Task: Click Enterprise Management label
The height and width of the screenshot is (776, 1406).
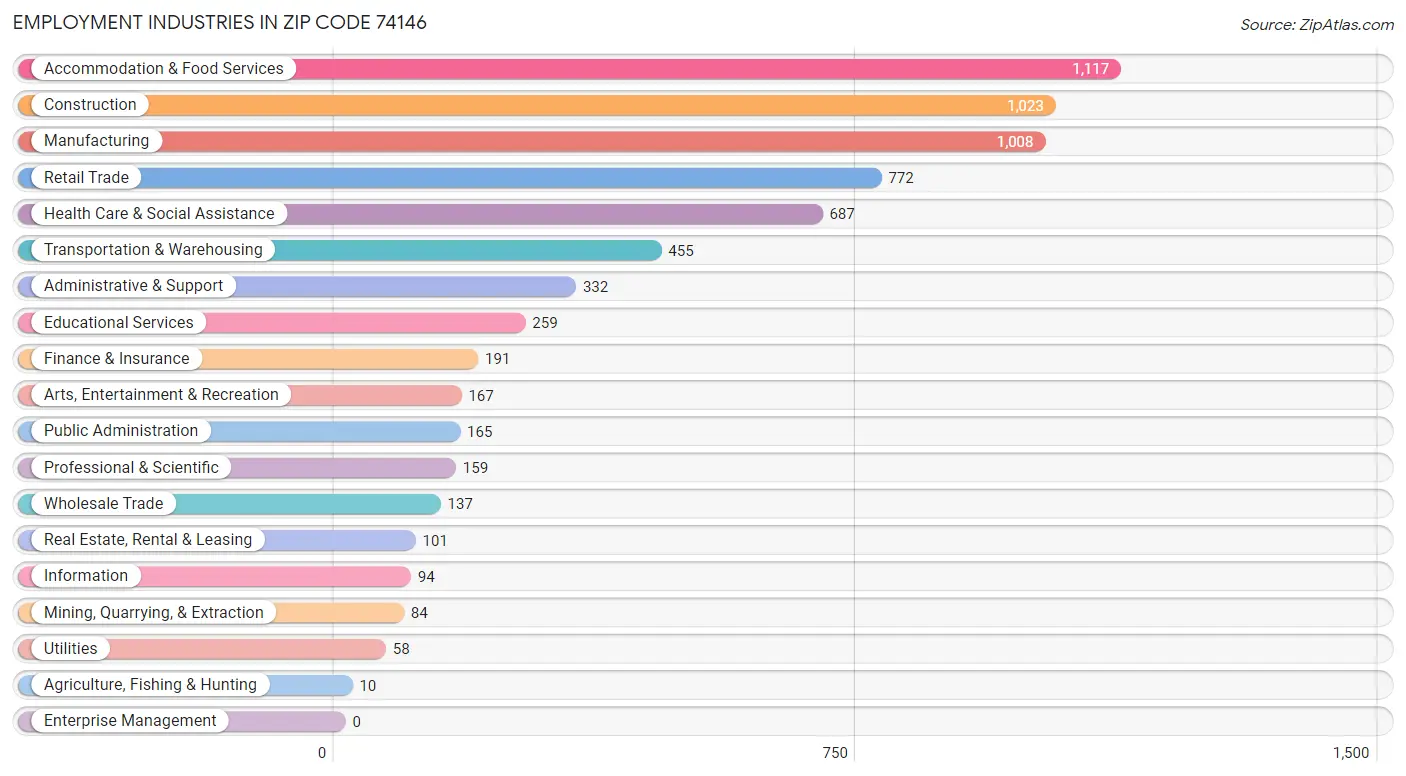Action: click(130, 720)
